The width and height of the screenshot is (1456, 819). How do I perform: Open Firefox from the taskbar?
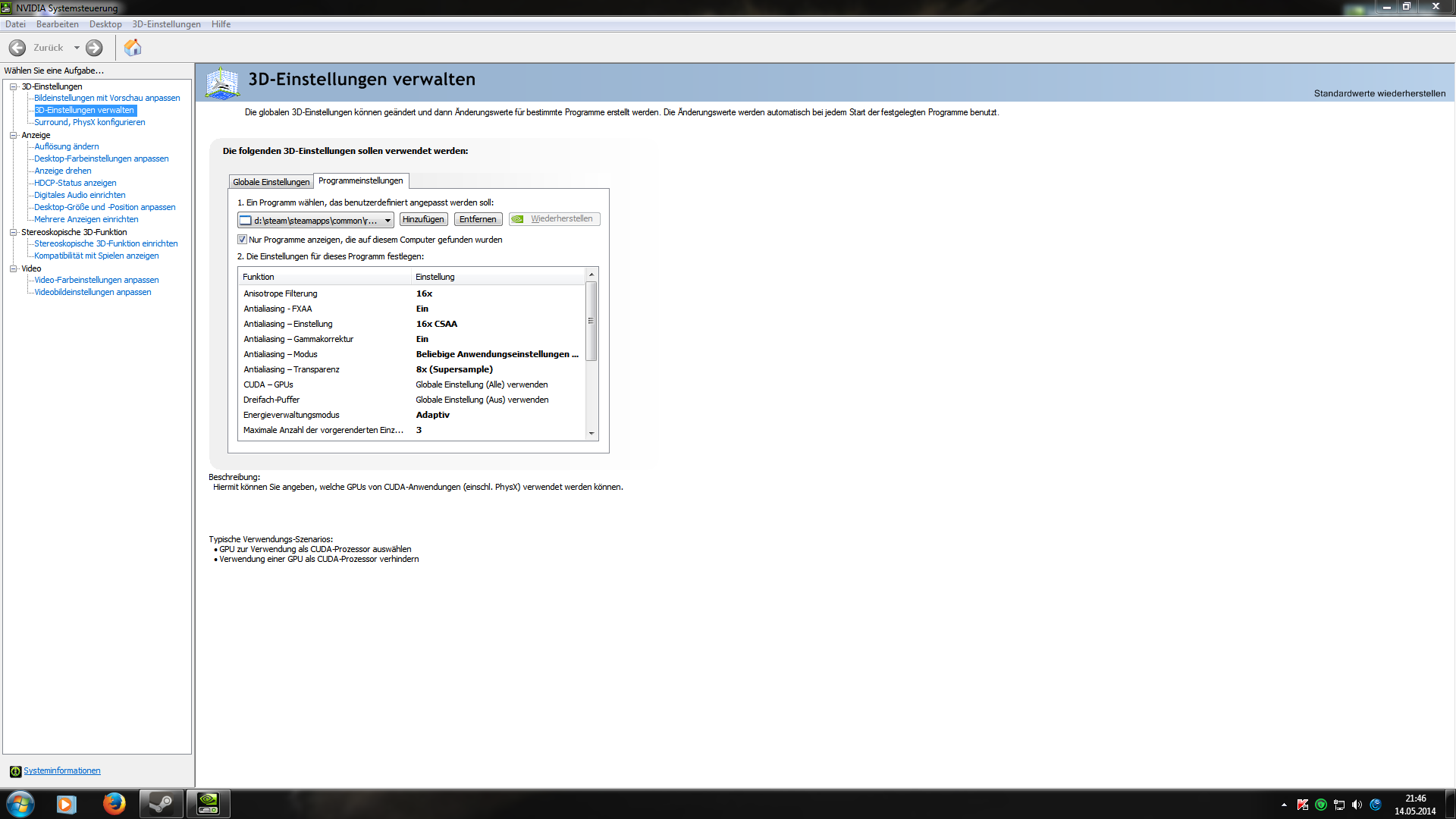(x=114, y=804)
